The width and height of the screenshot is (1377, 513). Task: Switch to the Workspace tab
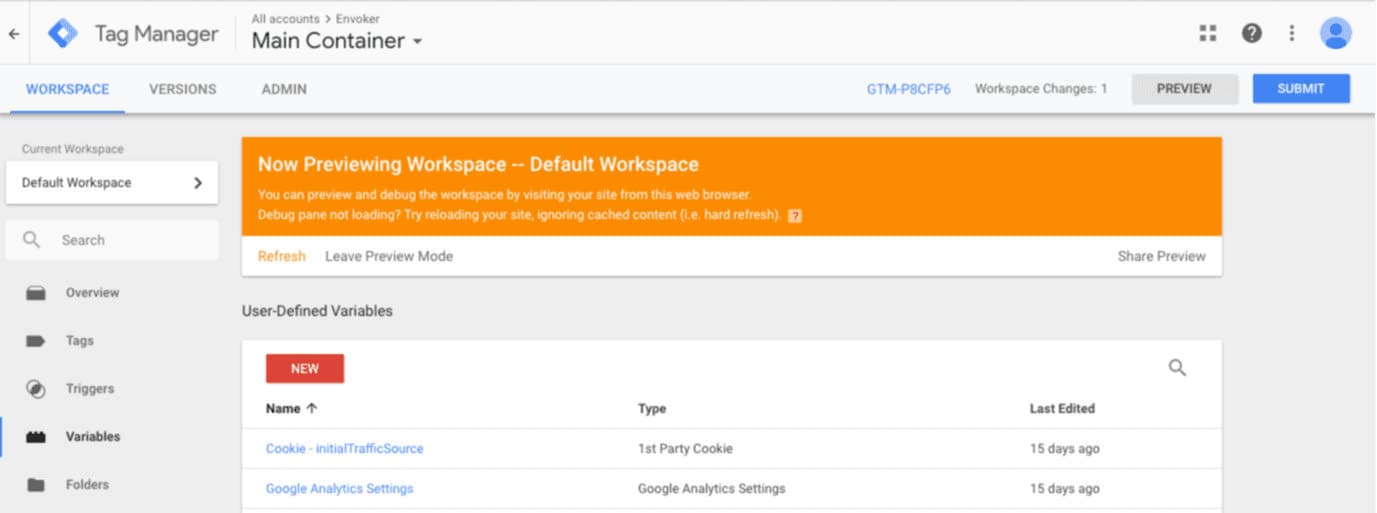67,89
